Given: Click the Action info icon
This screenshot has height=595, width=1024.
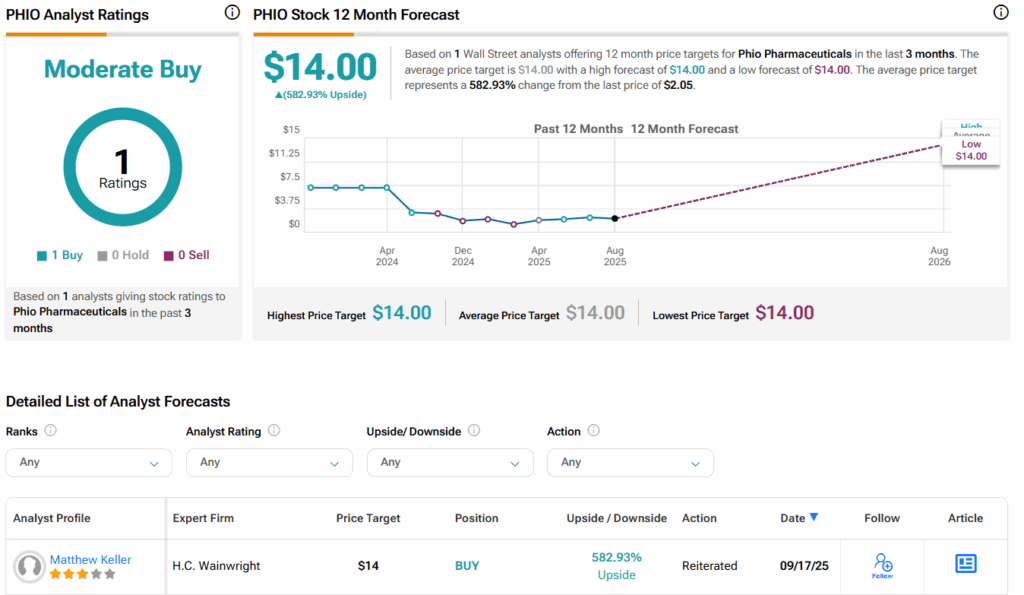Looking at the screenshot, I should tap(593, 431).
